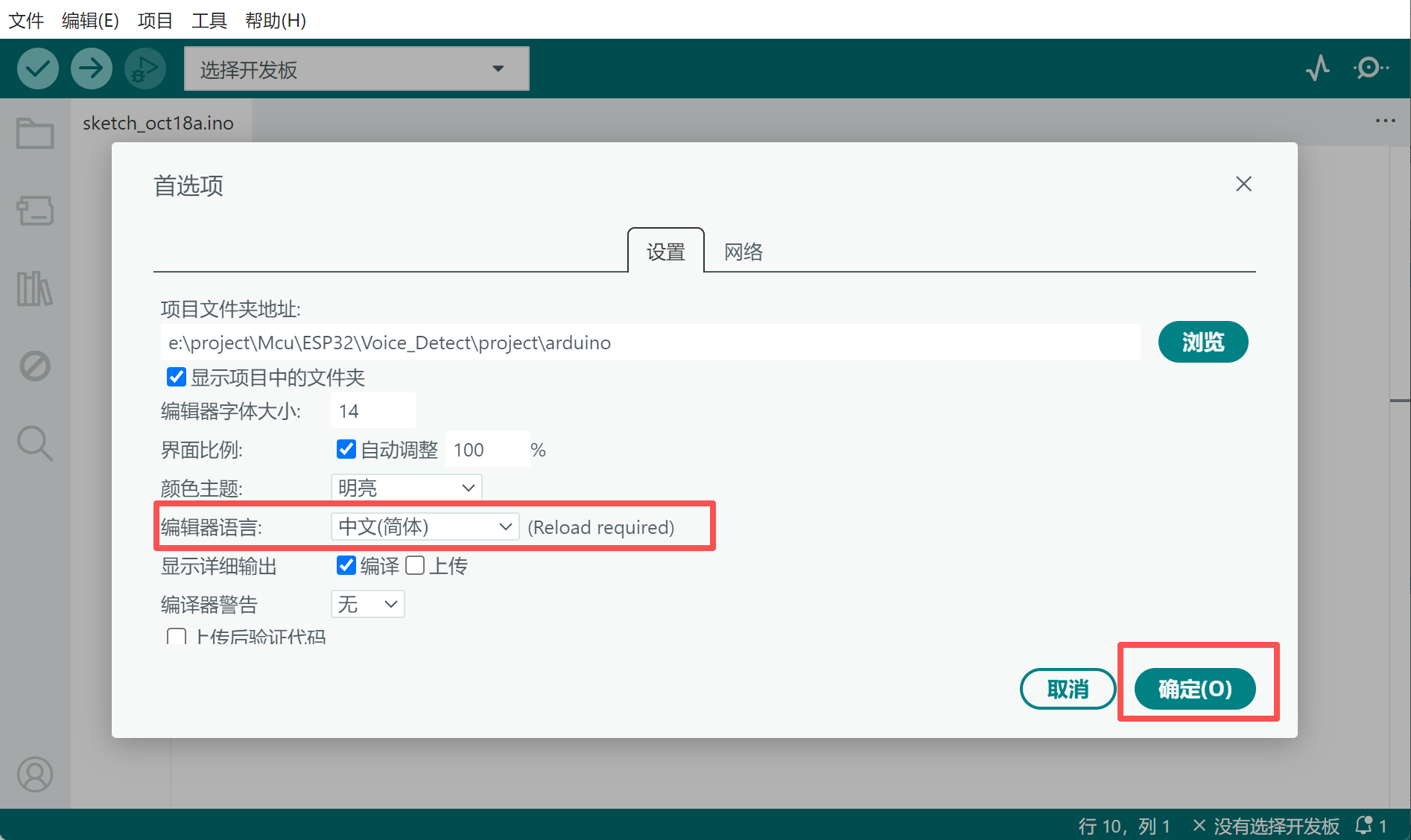
Task: Switch to the 网络 tab
Action: click(743, 252)
